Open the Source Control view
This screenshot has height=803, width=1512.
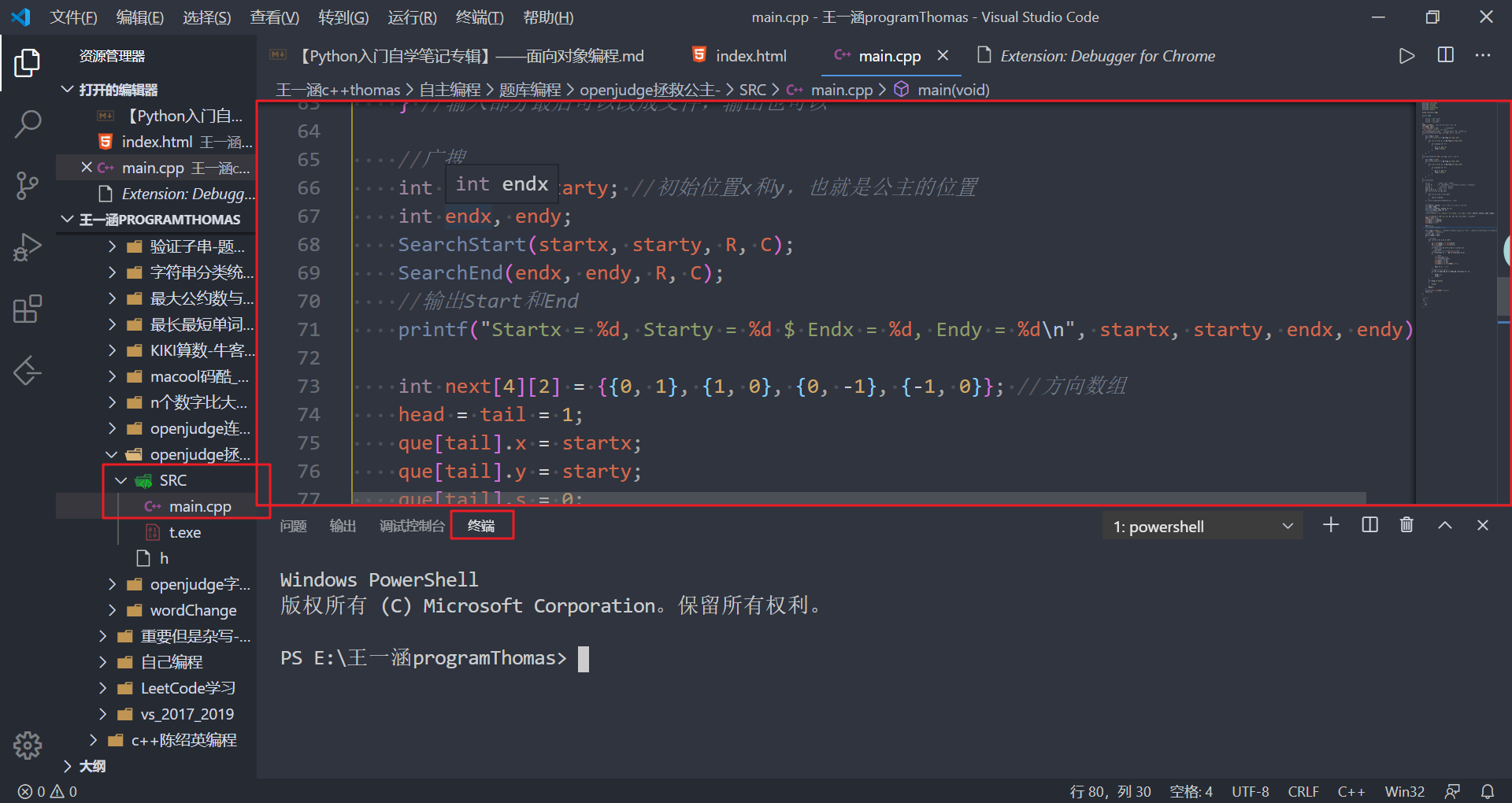[x=28, y=185]
